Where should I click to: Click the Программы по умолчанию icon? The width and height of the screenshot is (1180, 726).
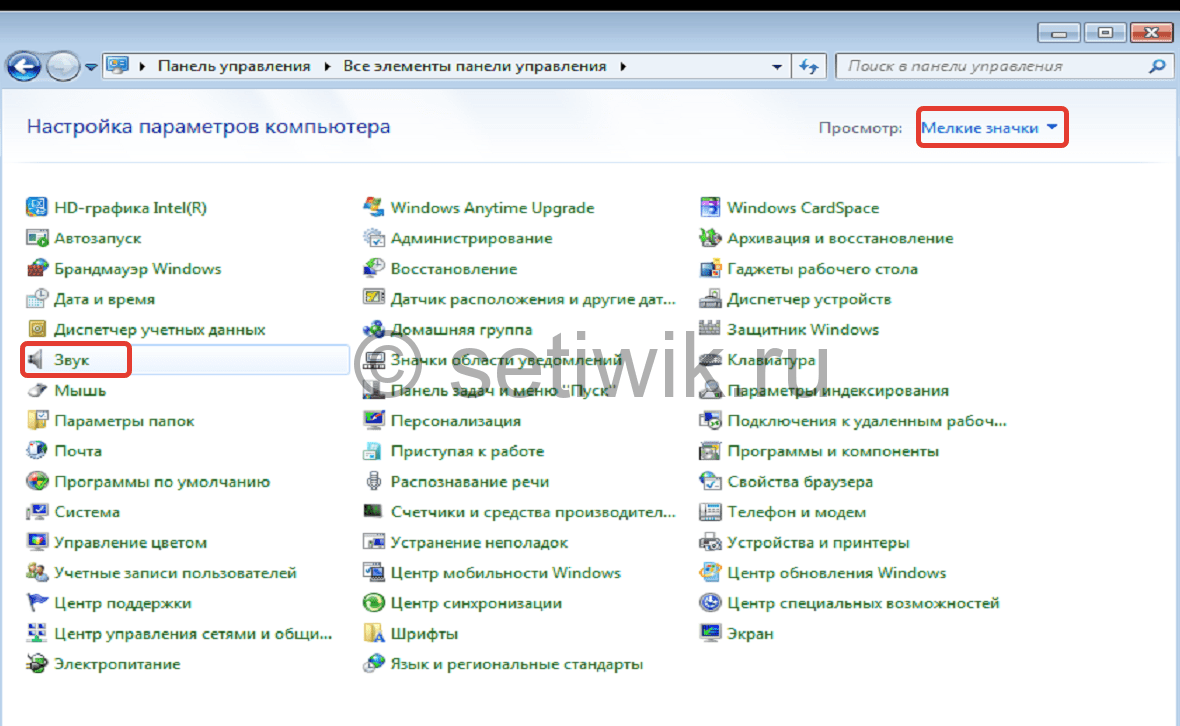pyautogui.click(x=36, y=481)
